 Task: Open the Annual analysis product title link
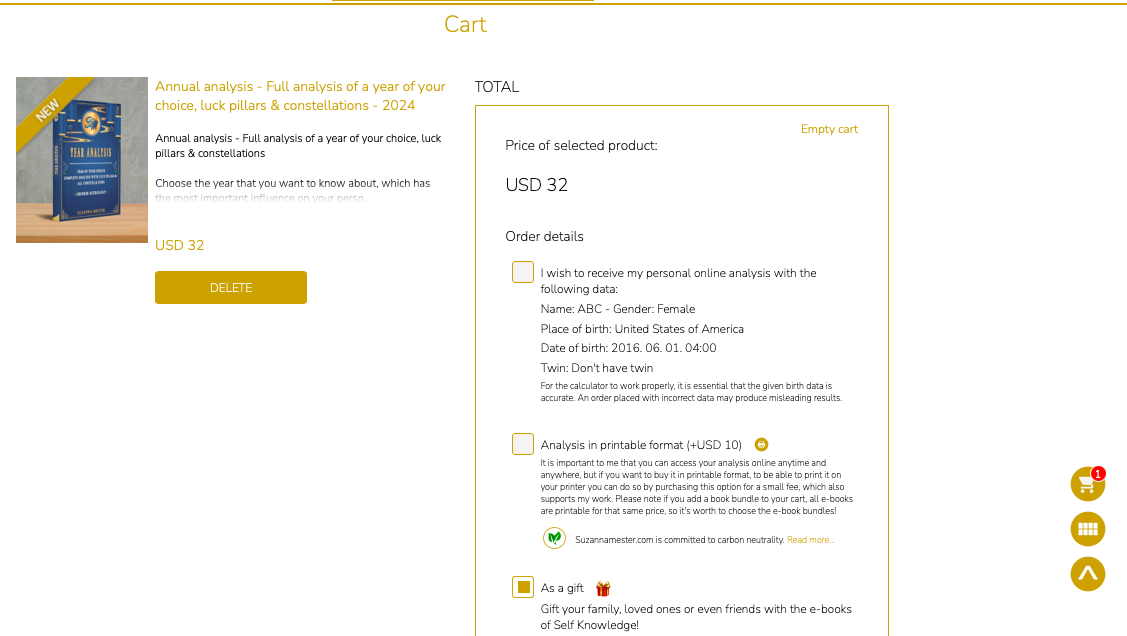tap(300, 96)
